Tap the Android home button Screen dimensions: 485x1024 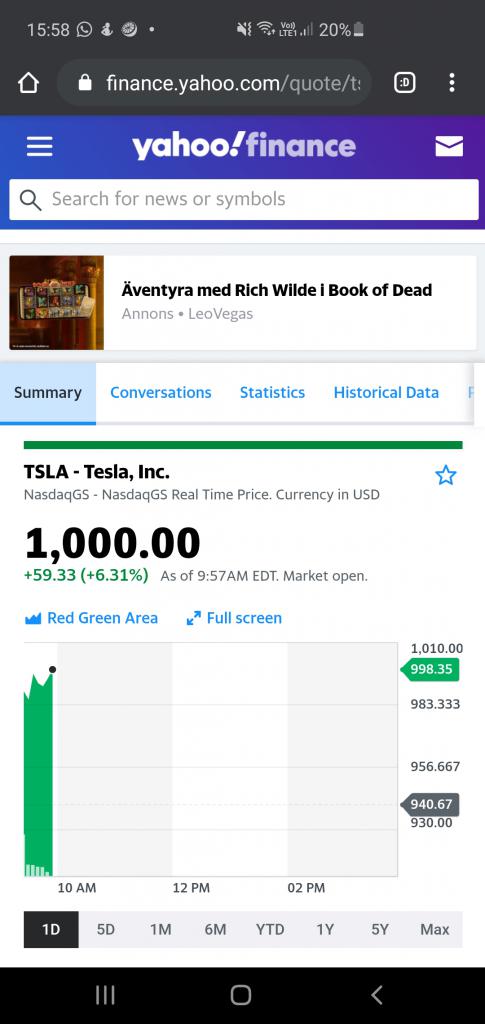click(241, 995)
